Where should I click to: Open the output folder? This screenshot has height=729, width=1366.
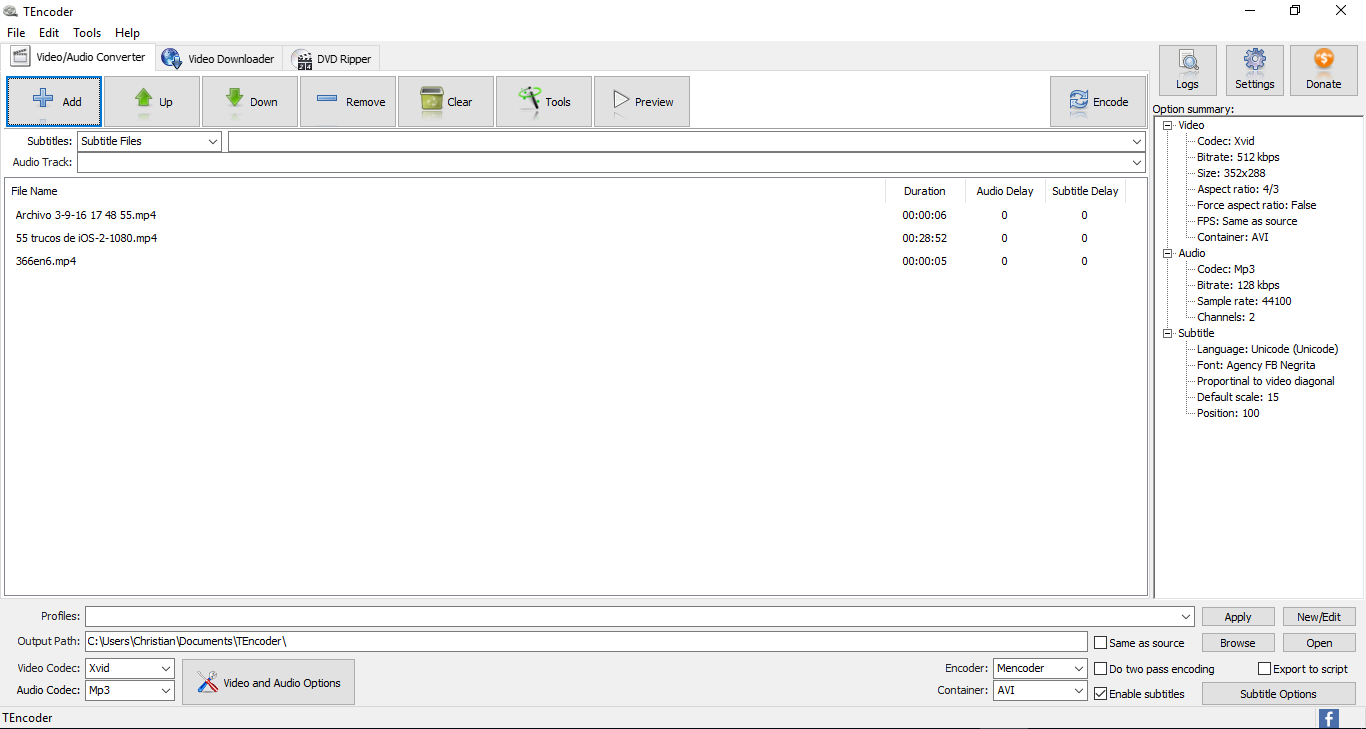(1319, 643)
